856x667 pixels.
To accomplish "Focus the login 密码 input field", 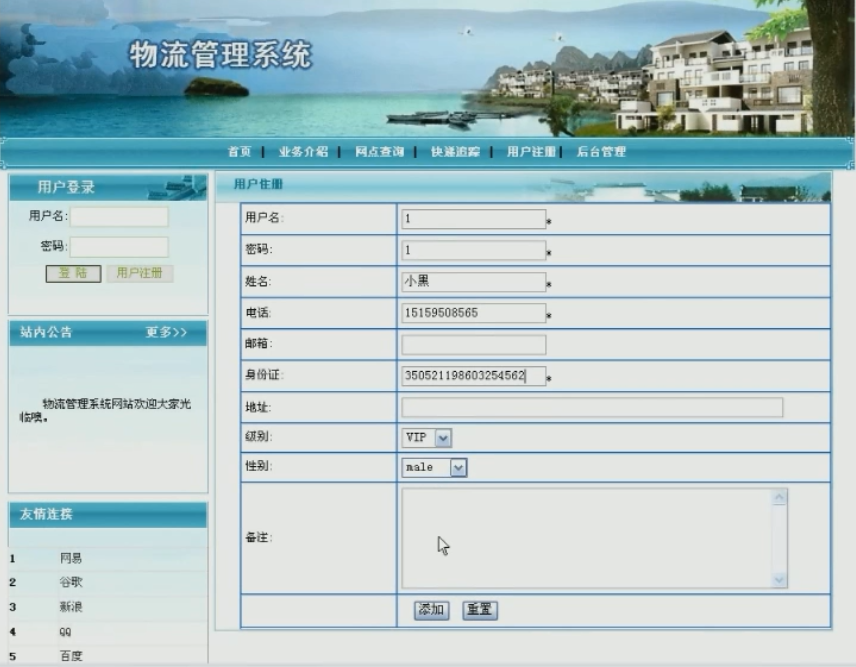I will coord(119,246).
